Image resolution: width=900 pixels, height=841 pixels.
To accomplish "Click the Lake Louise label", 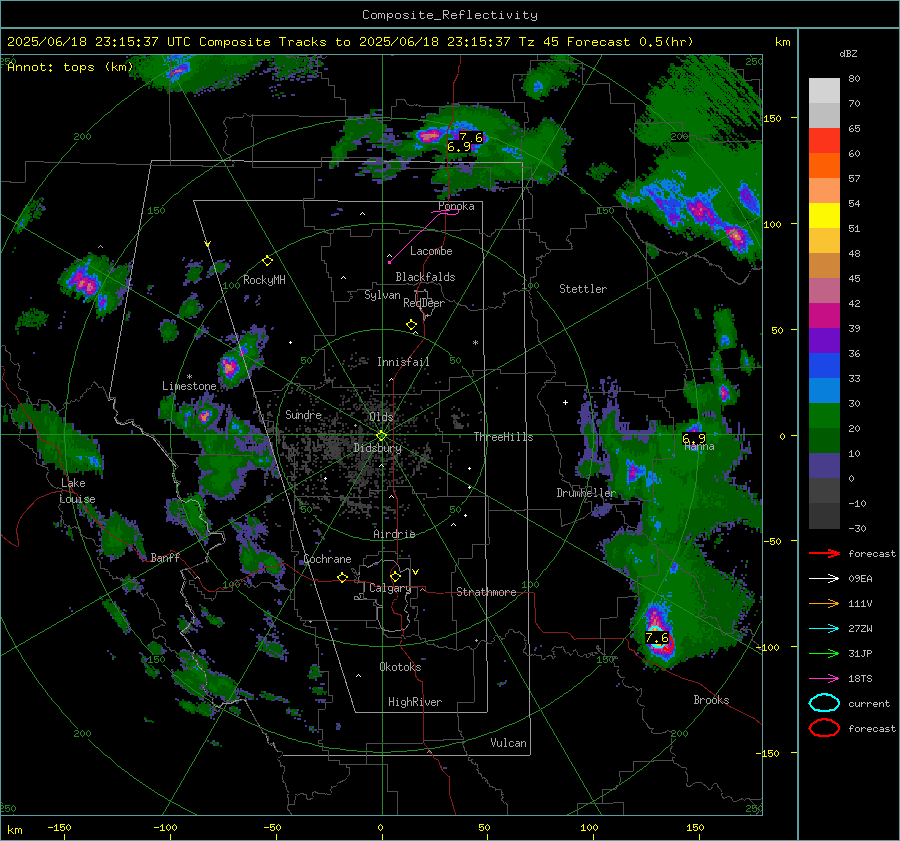I will (x=76, y=491).
